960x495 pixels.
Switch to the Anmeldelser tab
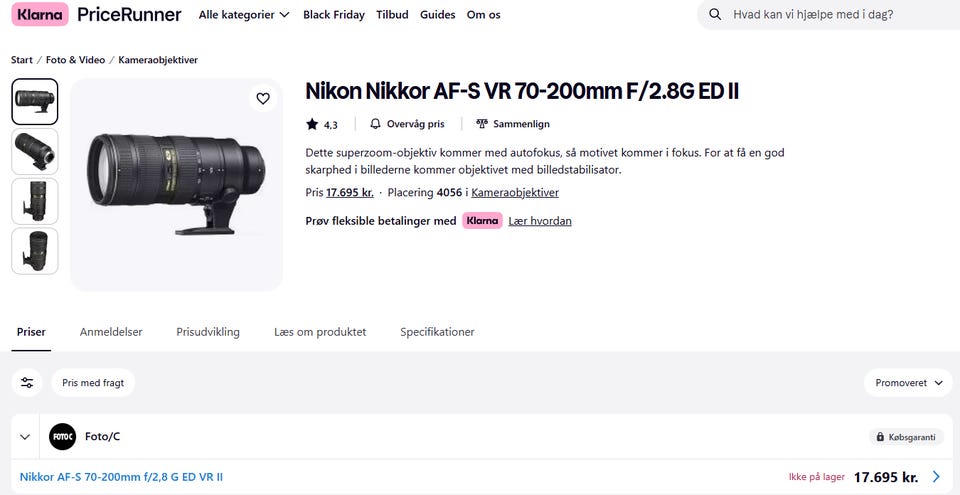[x=111, y=332]
